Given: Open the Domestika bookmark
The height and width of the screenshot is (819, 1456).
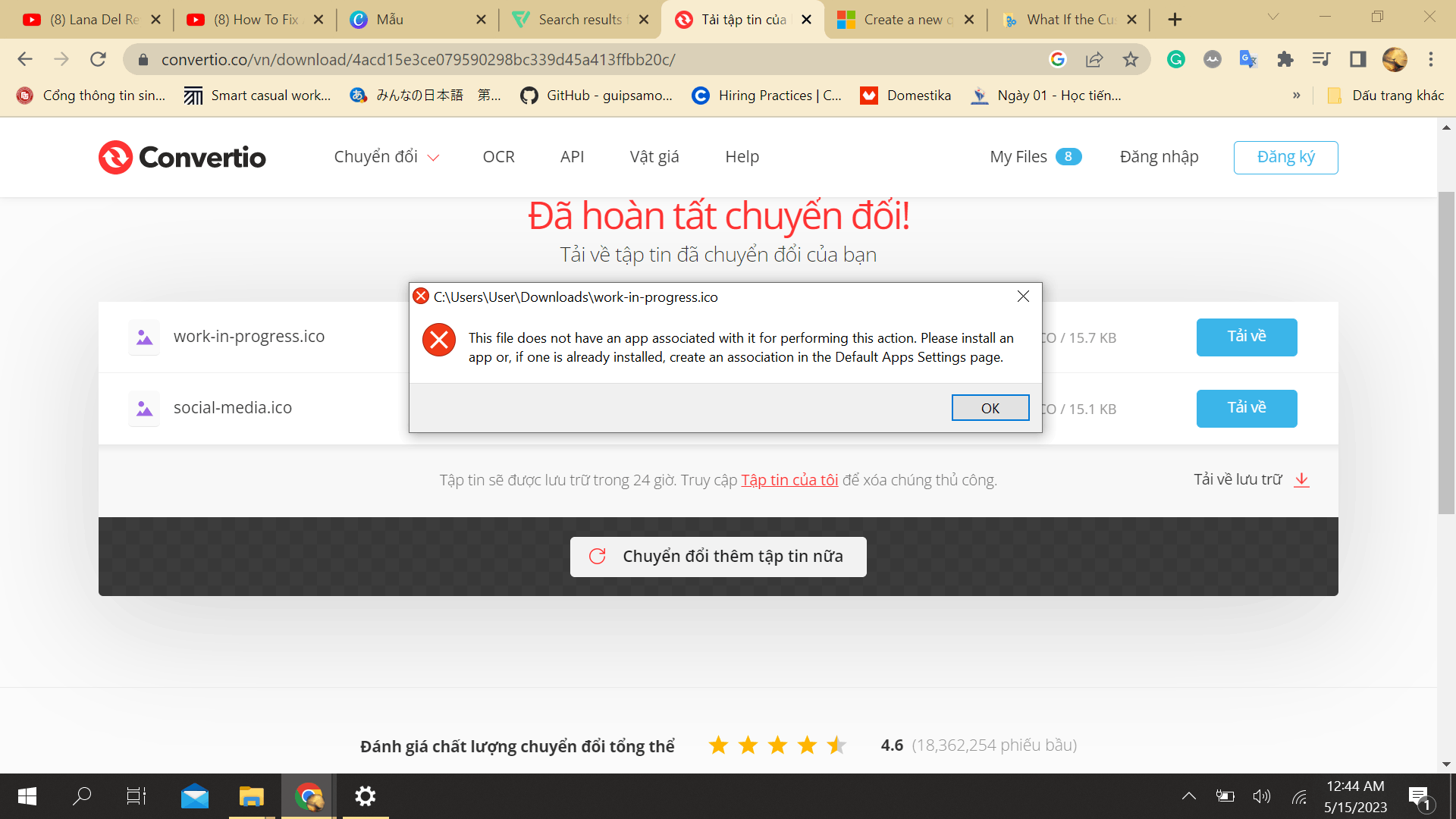Looking at the screenshot, I should pos(905,96).
